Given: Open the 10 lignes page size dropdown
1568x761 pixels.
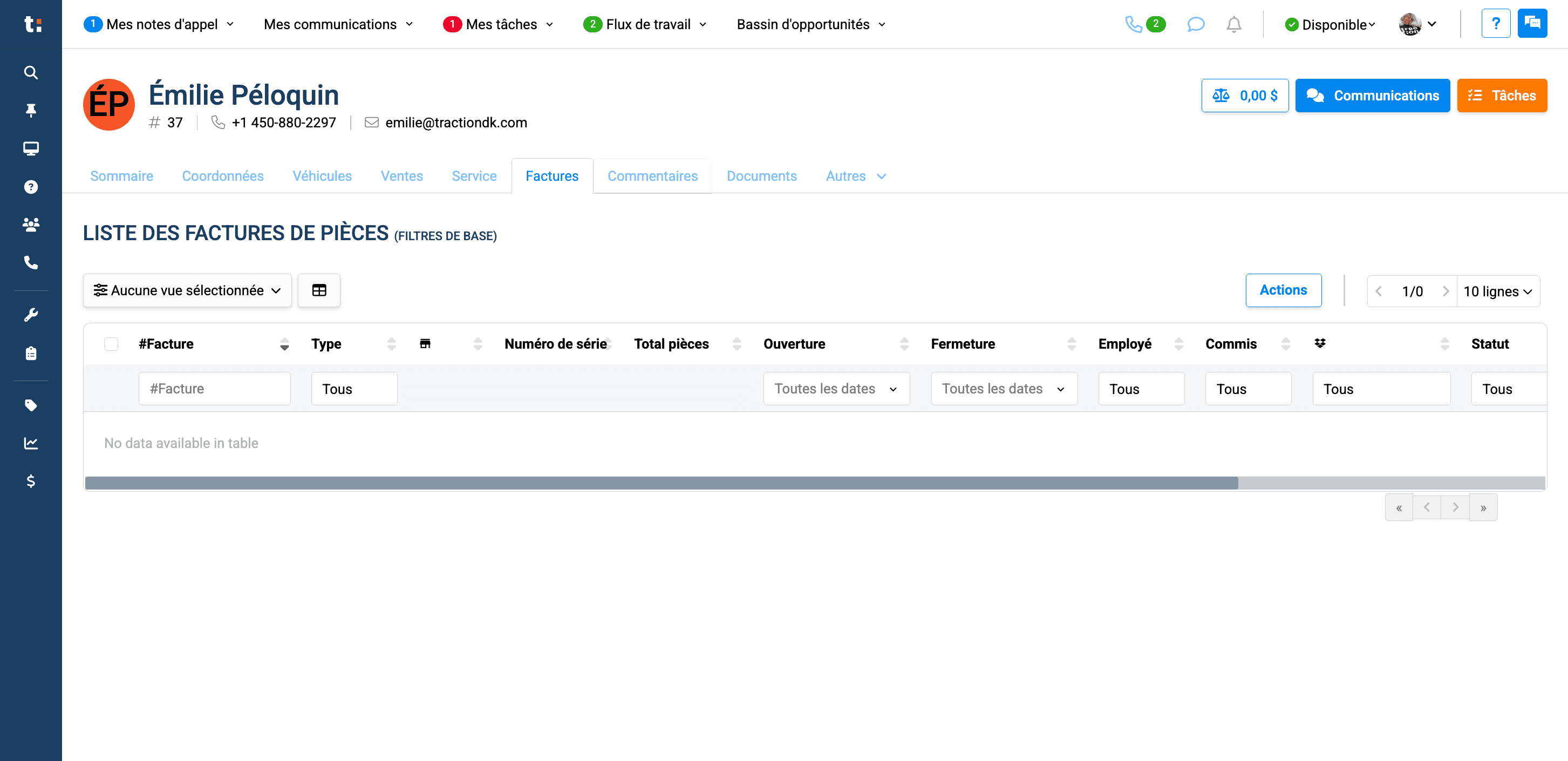Looking at the screenshot, I should pos(1497,291).
